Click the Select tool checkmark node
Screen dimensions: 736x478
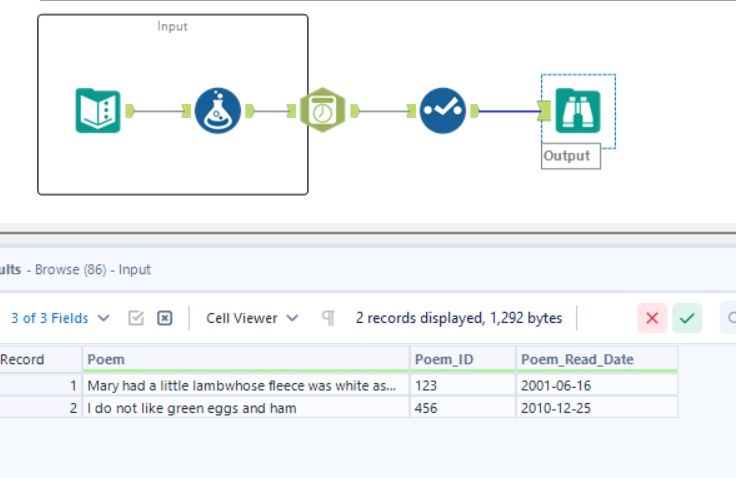coord(442,111)
